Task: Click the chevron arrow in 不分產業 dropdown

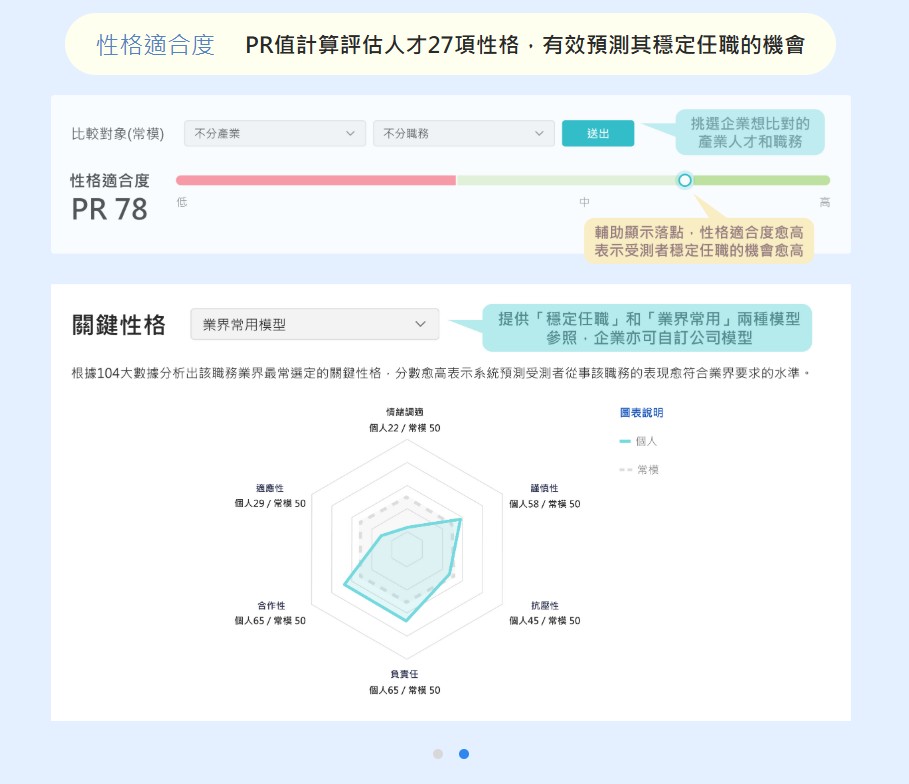Action: [350, 133]
